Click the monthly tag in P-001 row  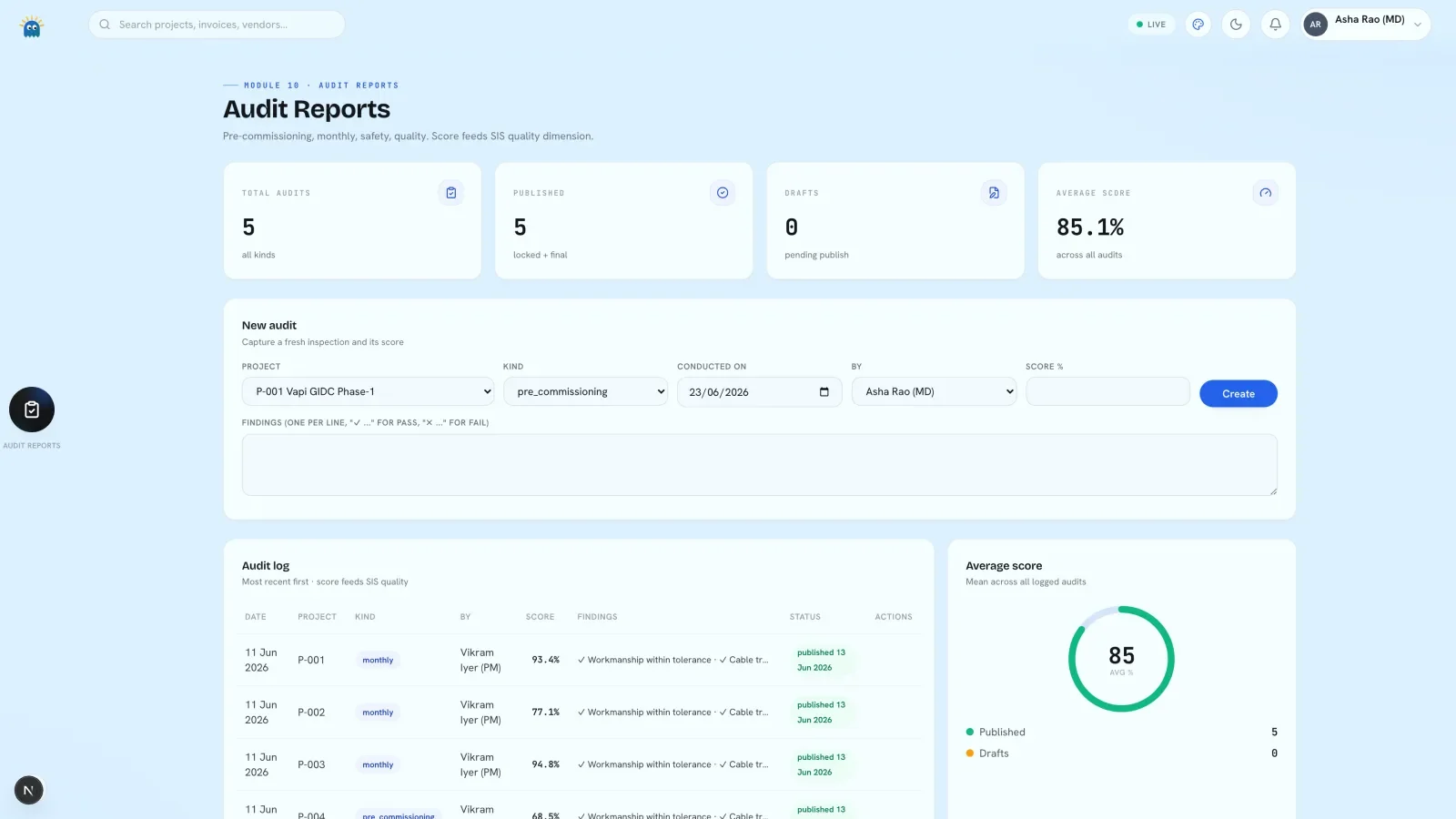click(x=378, y=661)
